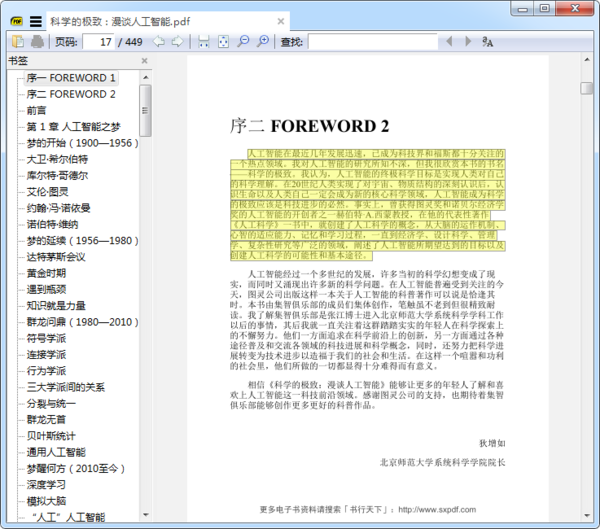Viewport: 600px width, 529px height.
Task: Close the 科学的极致 PDF tab
Action: click(x=282, y=20)
